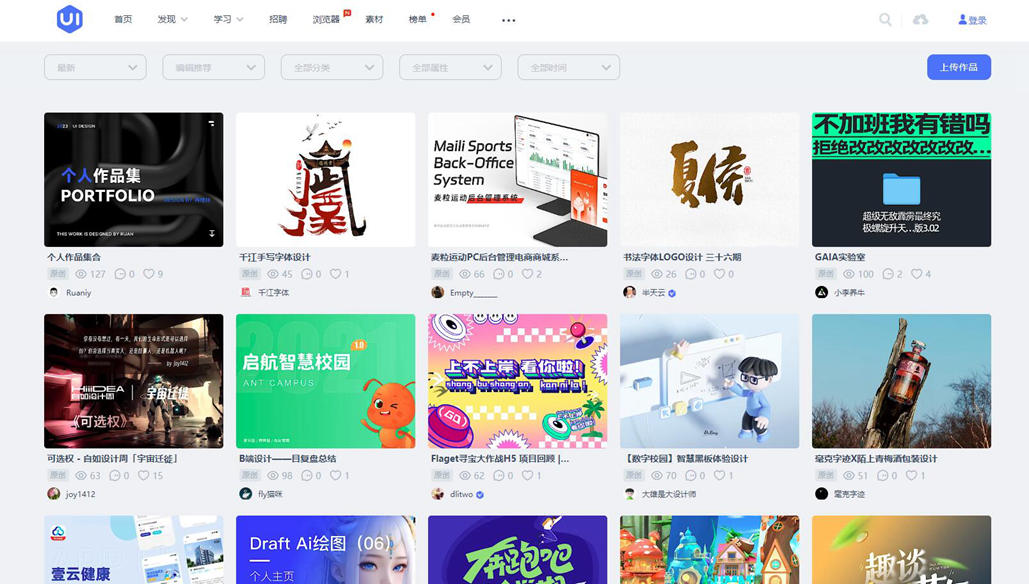Image resolution: width=1029 pixels, height=584 pixels.
Task: Open the 个人作品集合 title link
Action: point(74,257)
